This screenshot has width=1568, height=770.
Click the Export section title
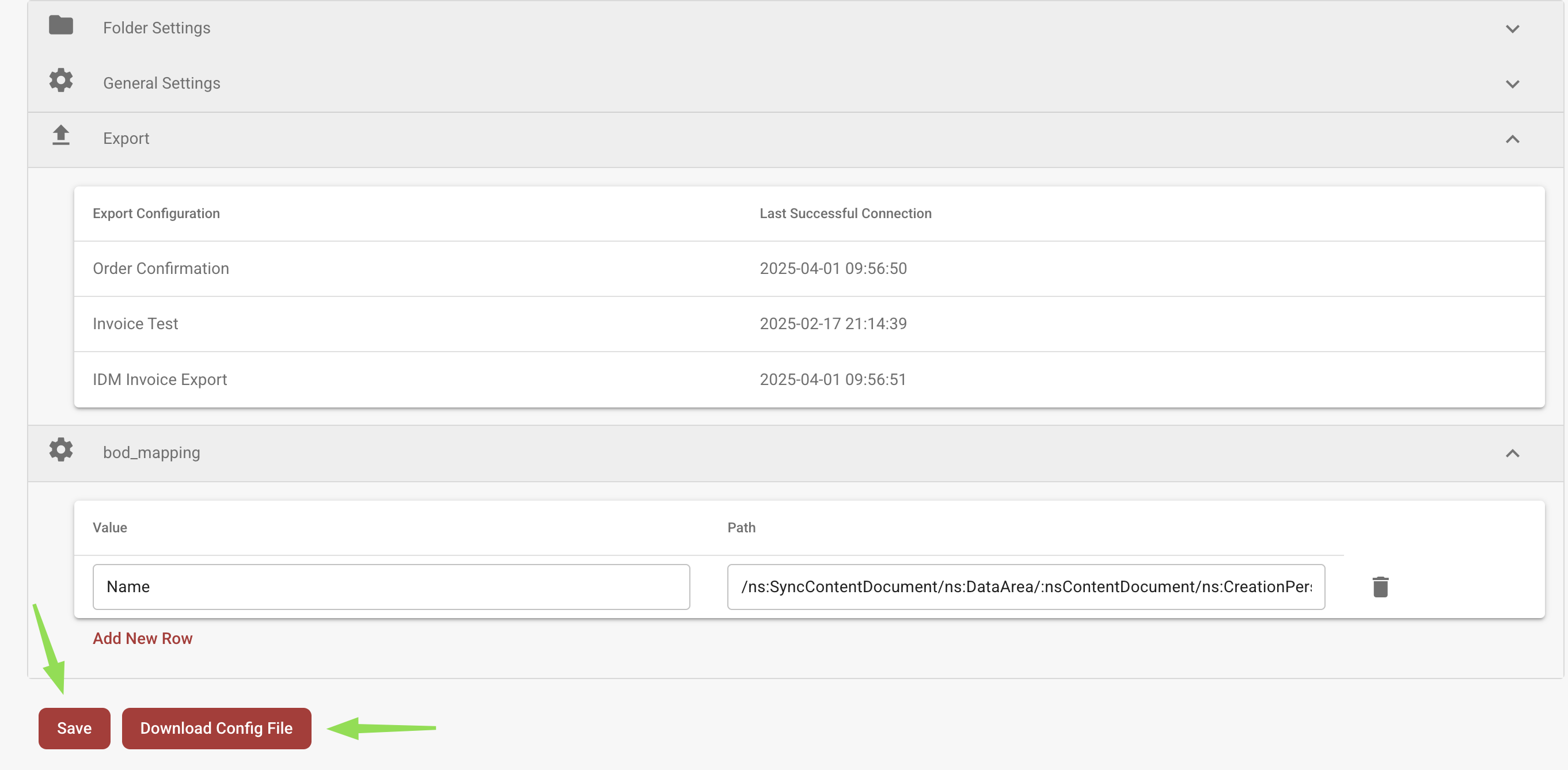[126, 138]
